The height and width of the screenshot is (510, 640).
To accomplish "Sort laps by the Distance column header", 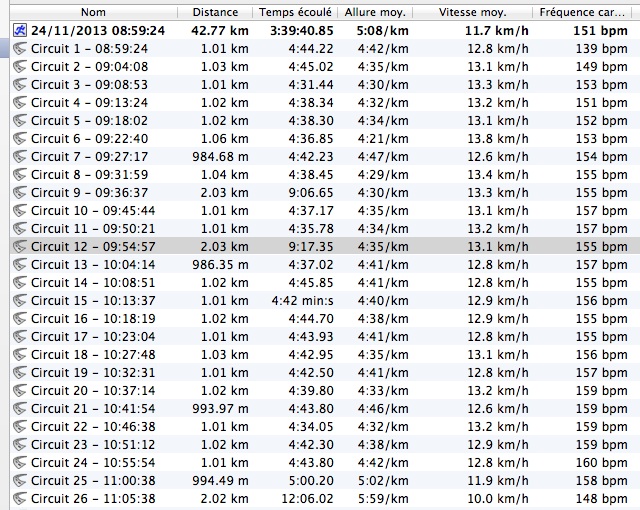I will tap(215, 12).
